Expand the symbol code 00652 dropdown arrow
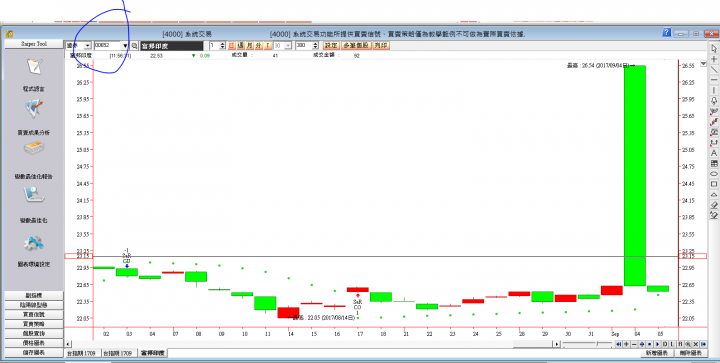720x363 pixels. (x=125, y=45)
